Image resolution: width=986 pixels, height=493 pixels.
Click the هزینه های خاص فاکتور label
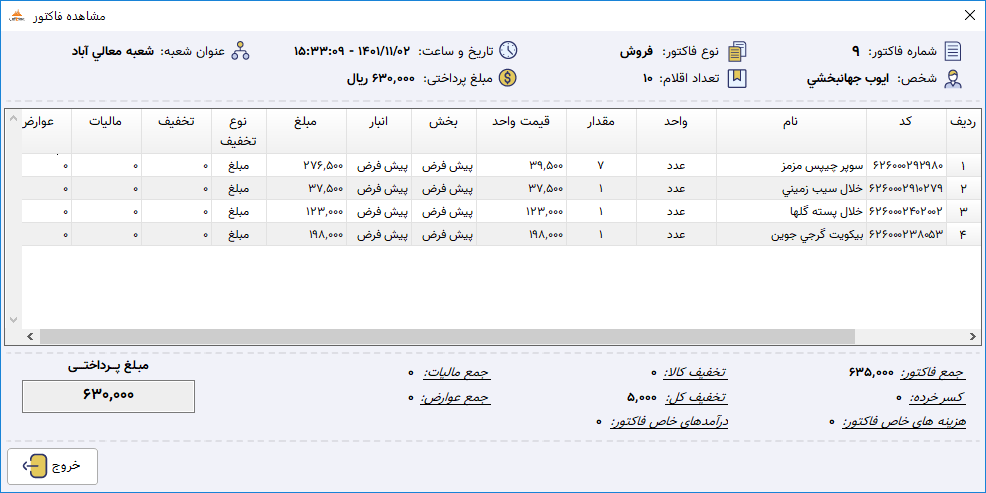click(904, 422)
